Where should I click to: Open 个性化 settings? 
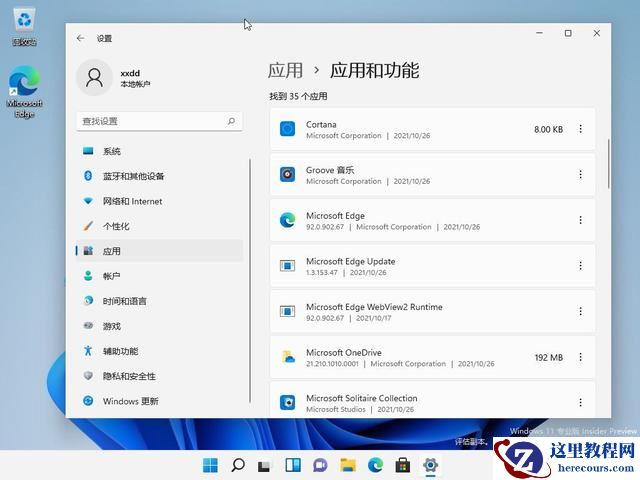pyautogui.click(x=159, y=226)
